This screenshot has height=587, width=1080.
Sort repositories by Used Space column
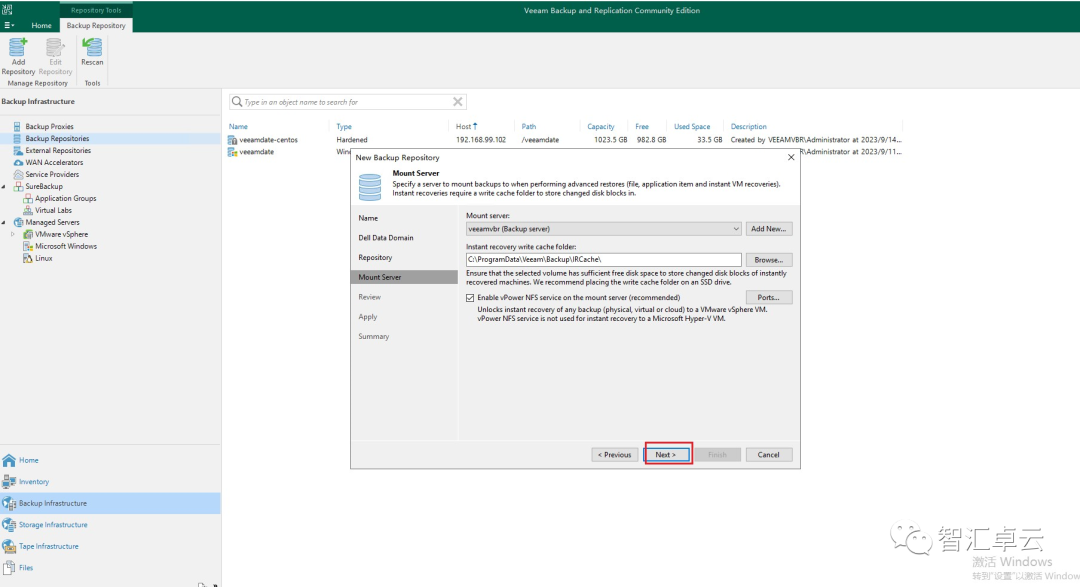tap(692, 127)
